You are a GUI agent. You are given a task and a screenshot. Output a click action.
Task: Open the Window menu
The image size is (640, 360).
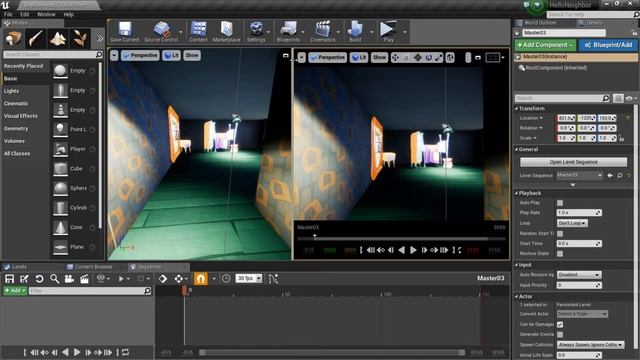pyautogui.click(x=46, y=14)
